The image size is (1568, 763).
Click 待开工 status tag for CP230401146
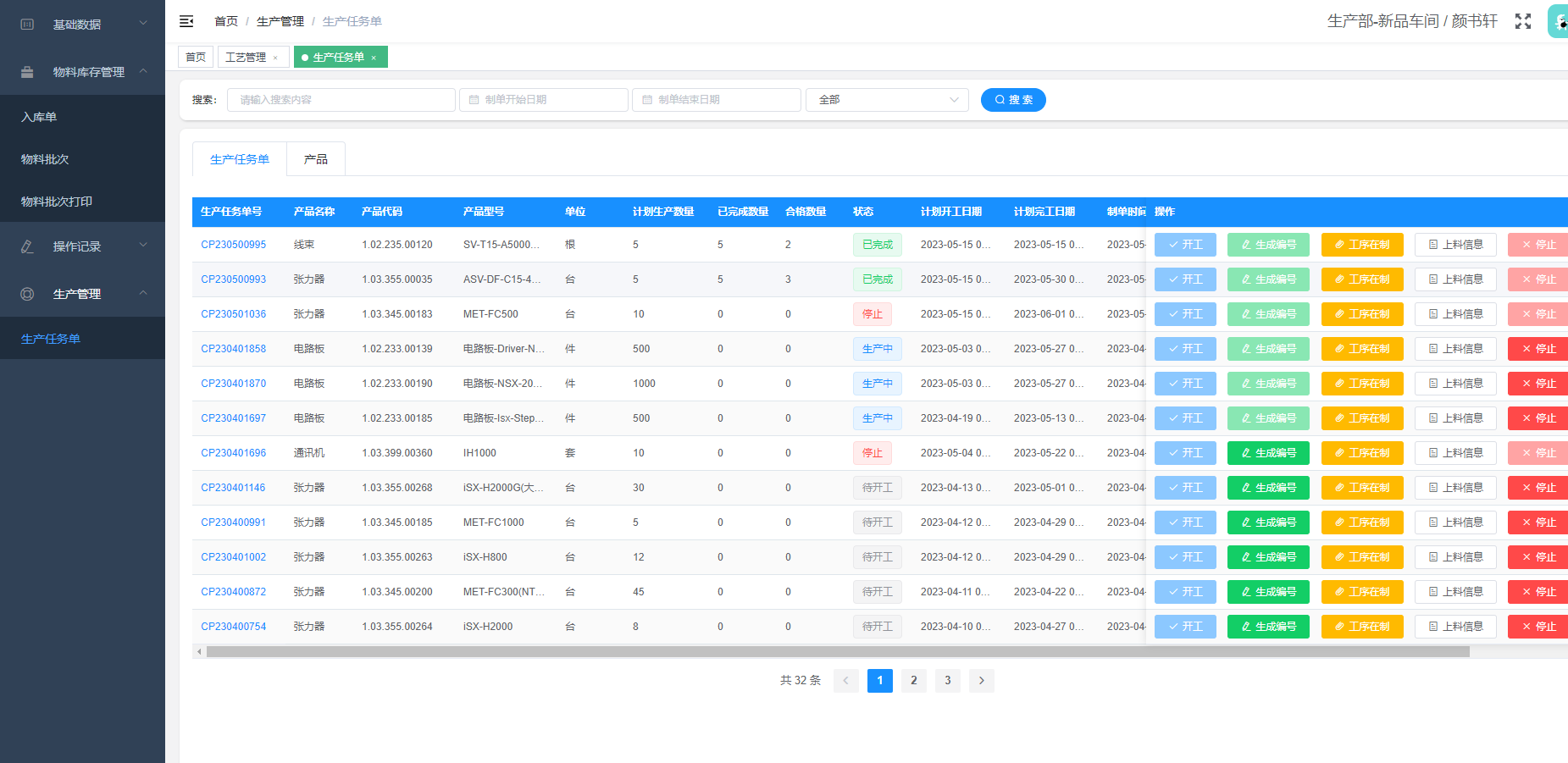878,488
